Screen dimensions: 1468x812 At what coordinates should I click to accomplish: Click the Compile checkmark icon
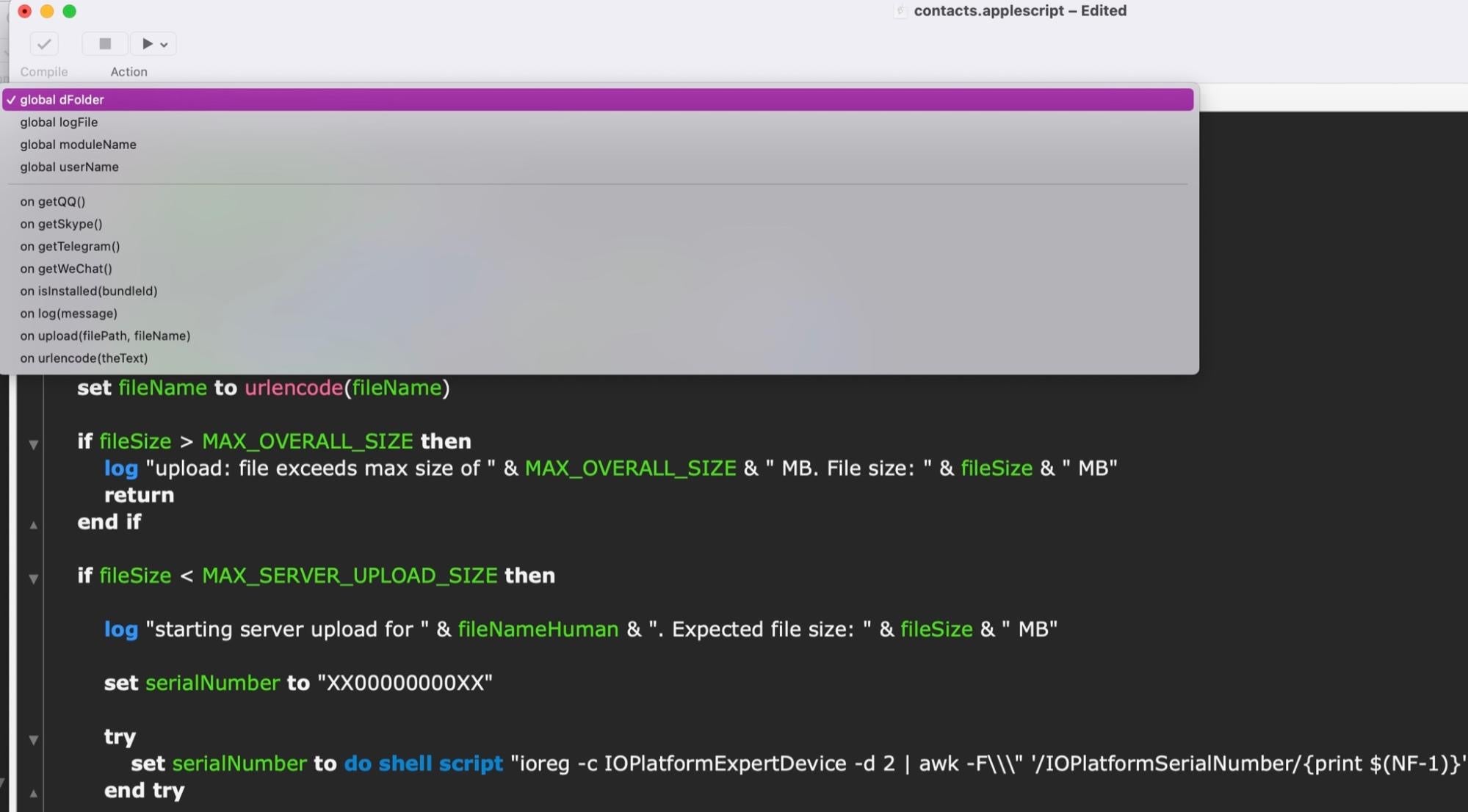tap(44, 44)
